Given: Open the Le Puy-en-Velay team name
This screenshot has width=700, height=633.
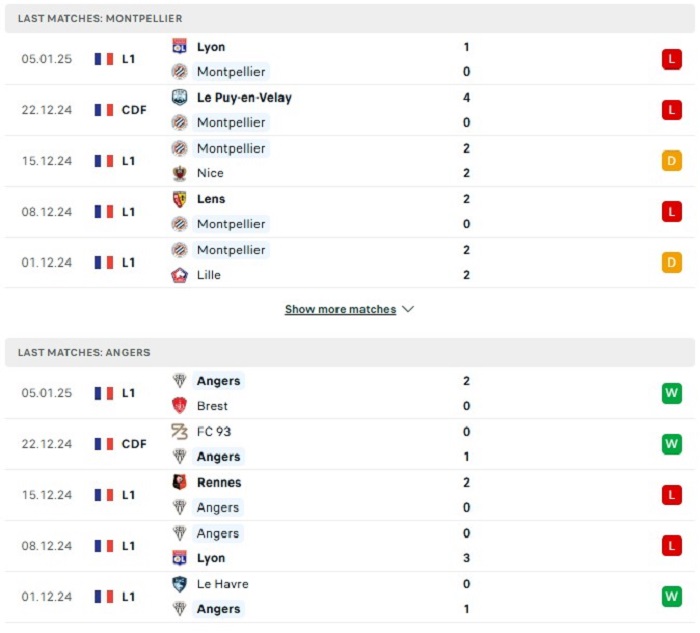Looking at the screenshot, I should pyautogui.click(x=244, y=98).
